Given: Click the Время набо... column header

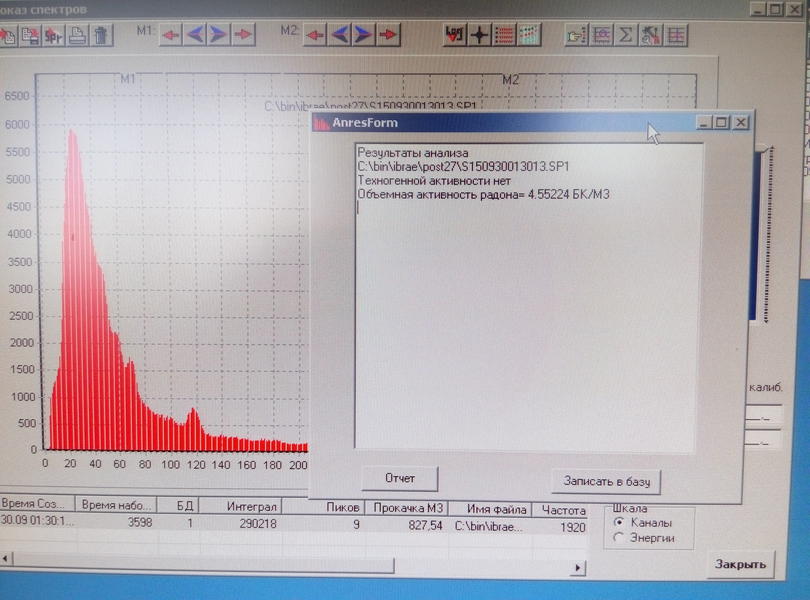Looking at the screenshot, I should click(116, 504).
